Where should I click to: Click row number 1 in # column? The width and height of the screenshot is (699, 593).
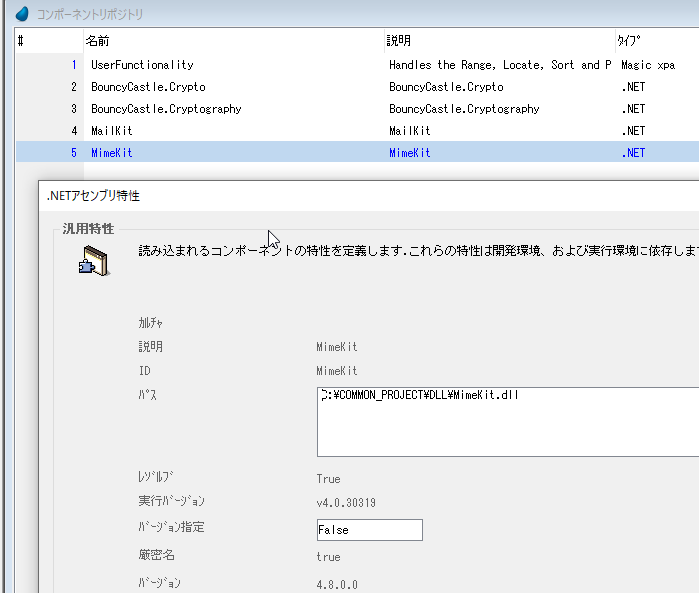73,65
